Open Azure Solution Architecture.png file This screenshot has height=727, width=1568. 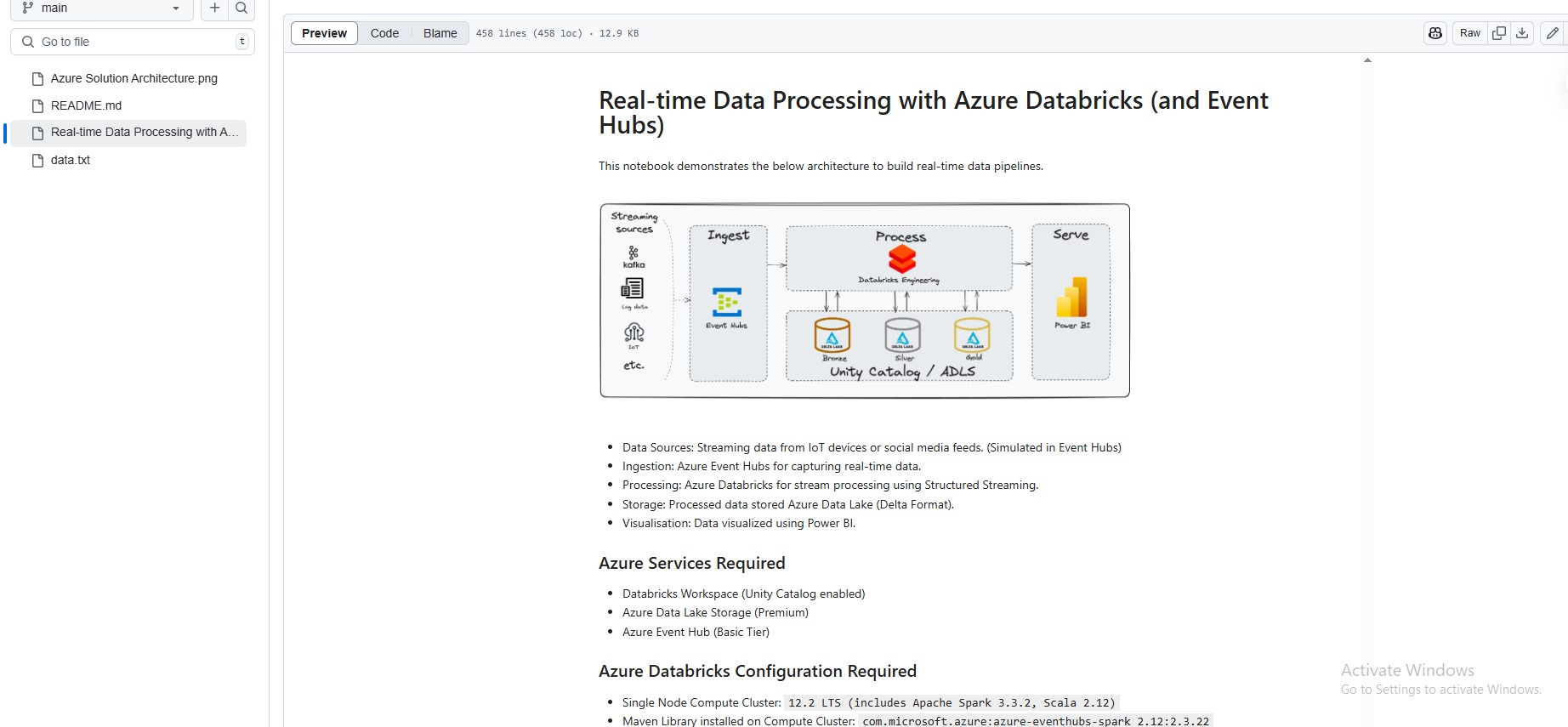click(x=134, y=78)
